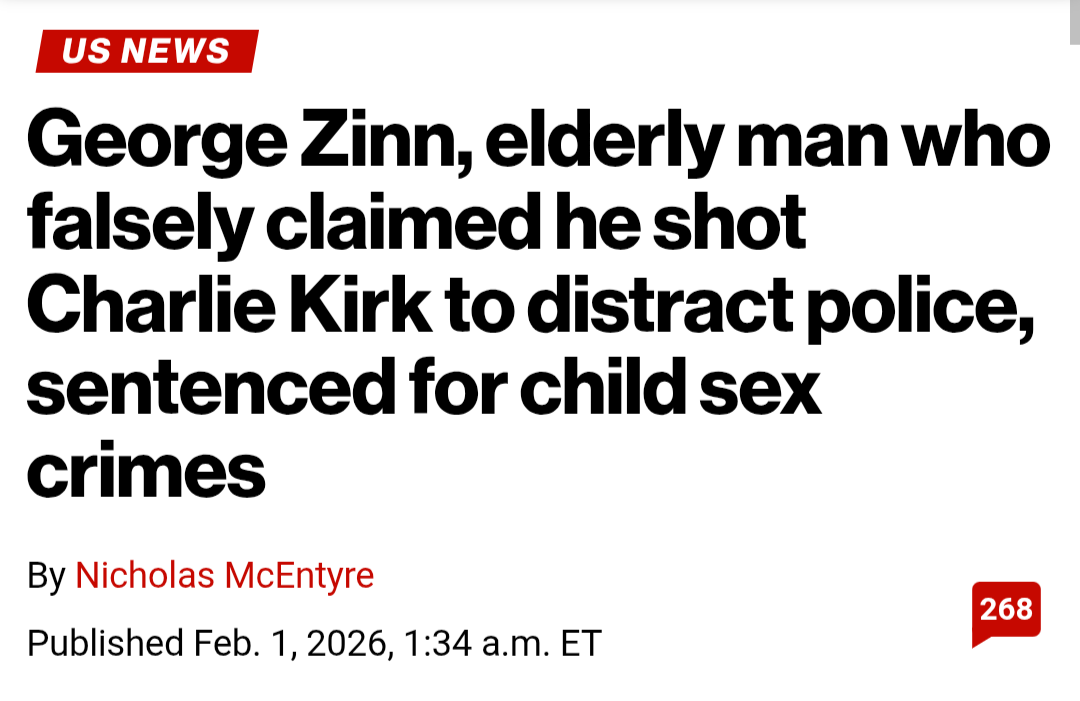Click the number 268 in the red bubble
Viewport: 1080px width, 701px height.
pos(1006,608)
